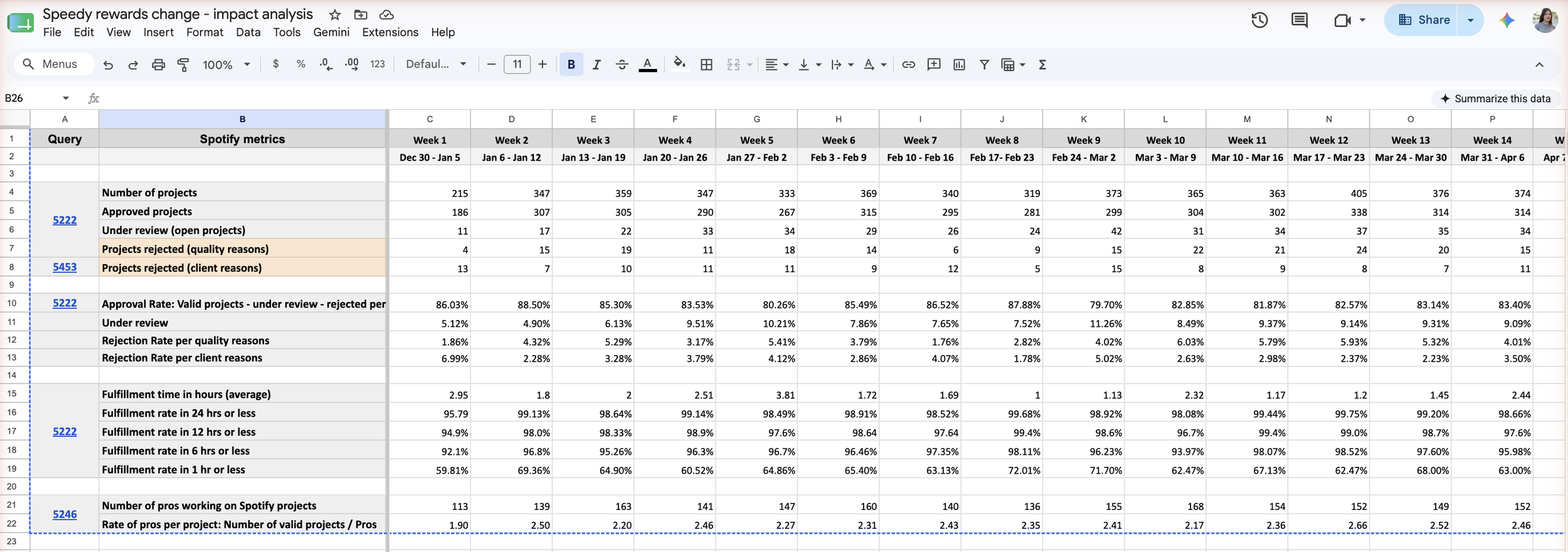1568x552 pixels.
Task: Undo the last action
Action: [x=108, y=65]
